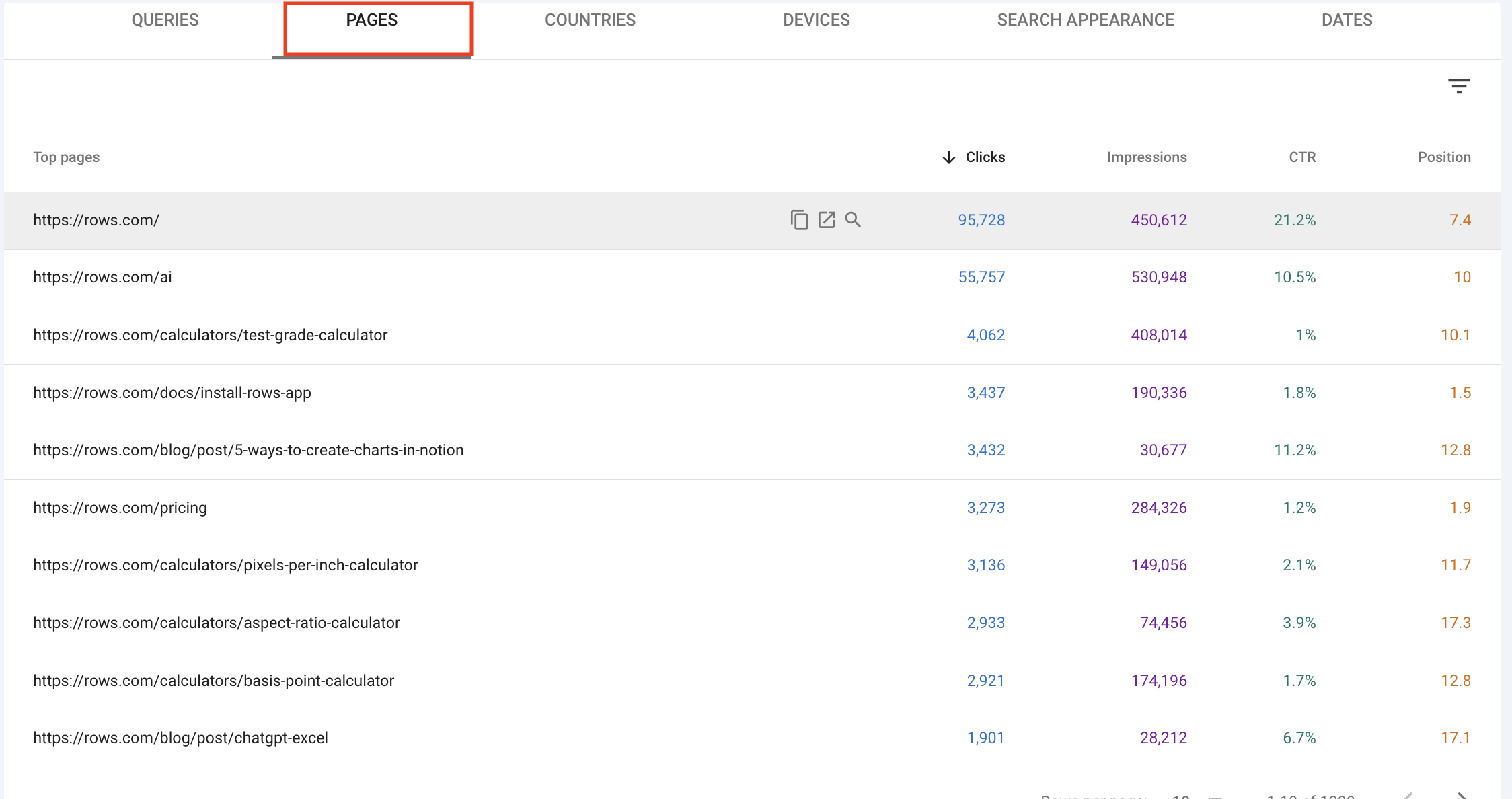Click the 7.4 position value
Screen dimensions: 1512x799
(1460, 220)
